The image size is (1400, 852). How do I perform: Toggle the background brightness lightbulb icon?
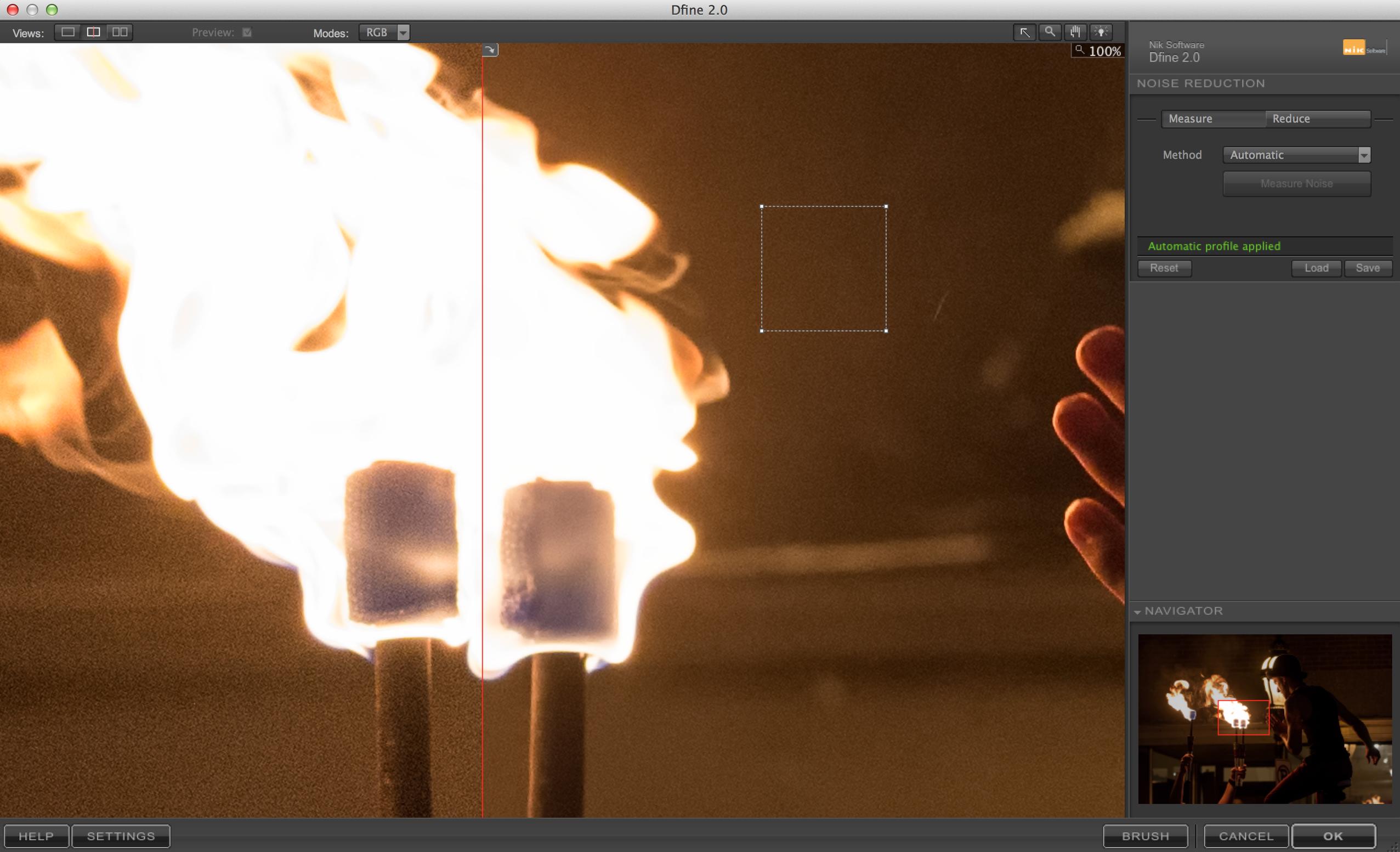click(x=1101, y=32)
